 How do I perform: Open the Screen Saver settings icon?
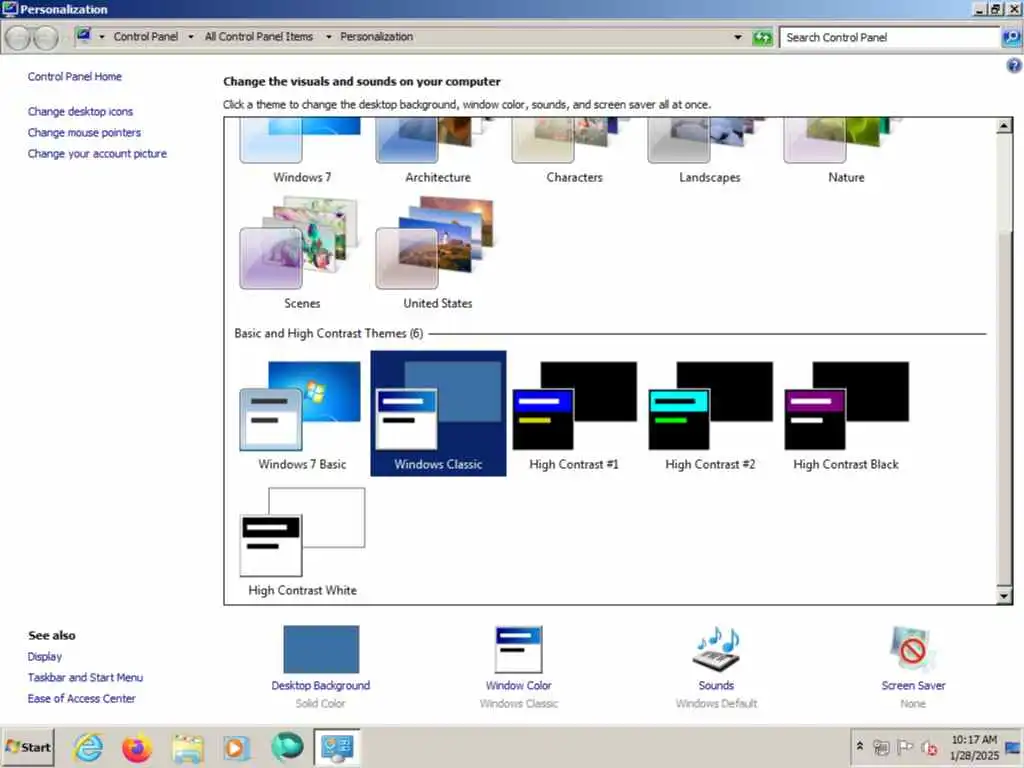[x=913, y=649]
